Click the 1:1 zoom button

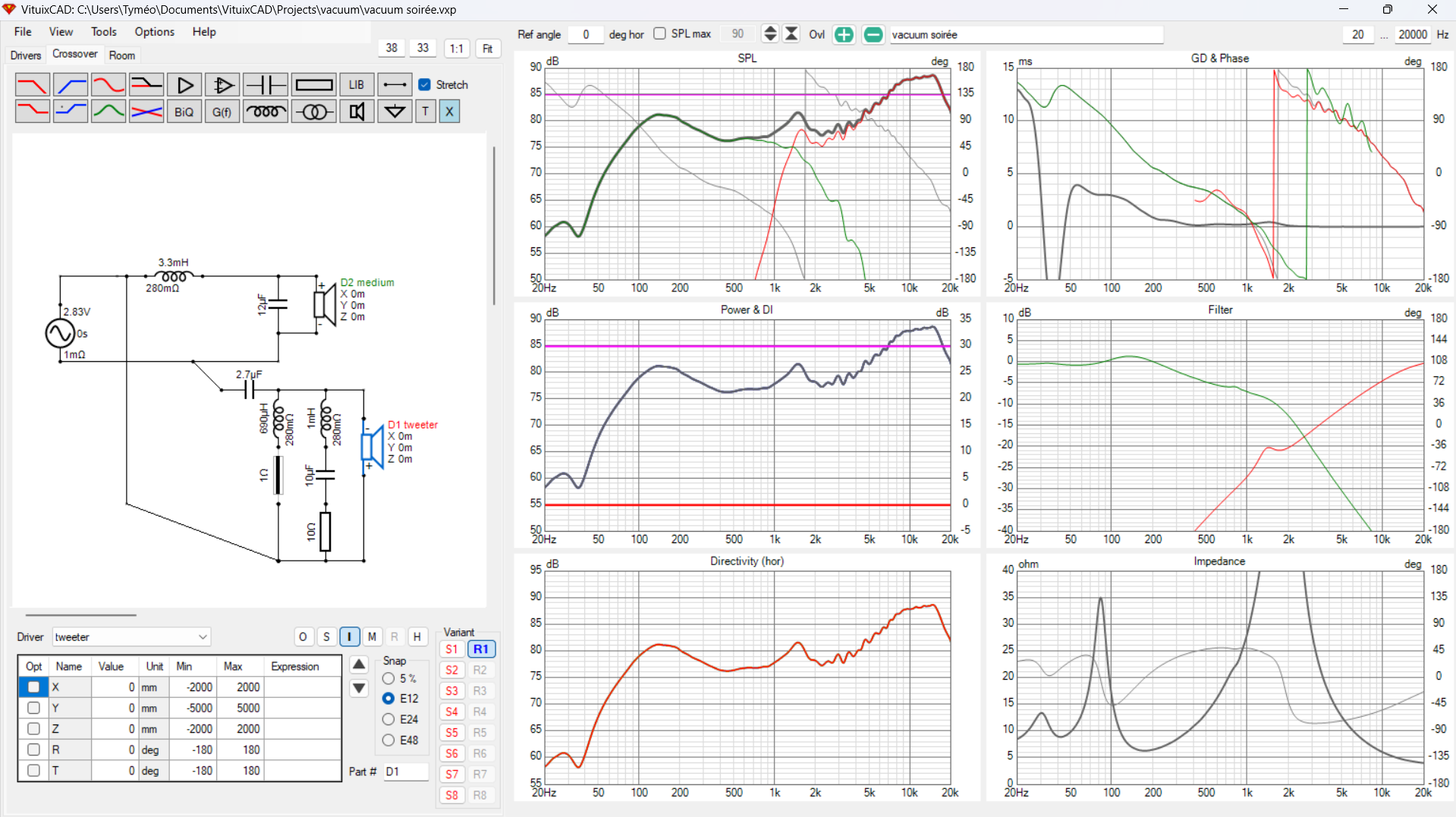coord(456,49)
